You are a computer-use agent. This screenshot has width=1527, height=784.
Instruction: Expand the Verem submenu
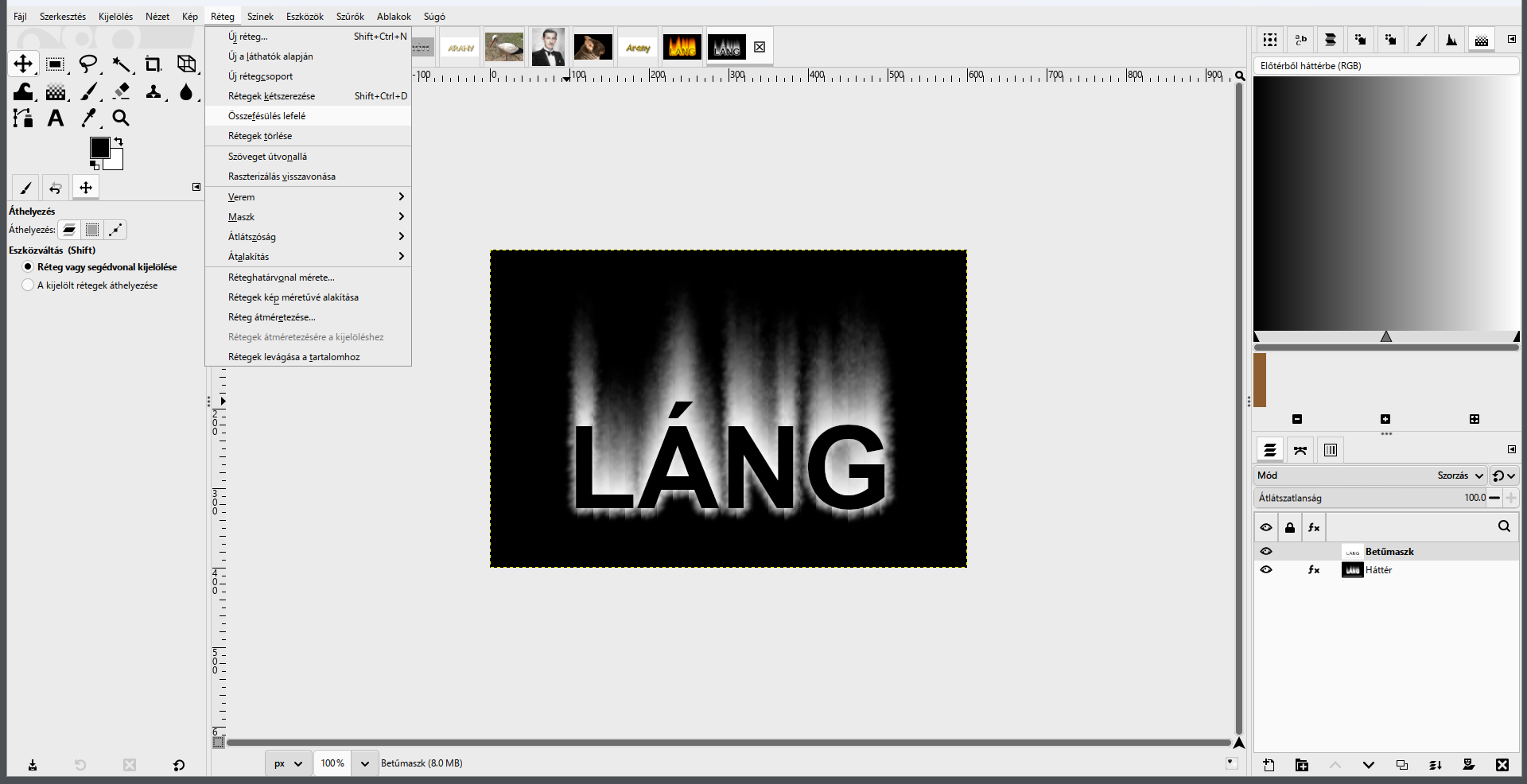308,196
